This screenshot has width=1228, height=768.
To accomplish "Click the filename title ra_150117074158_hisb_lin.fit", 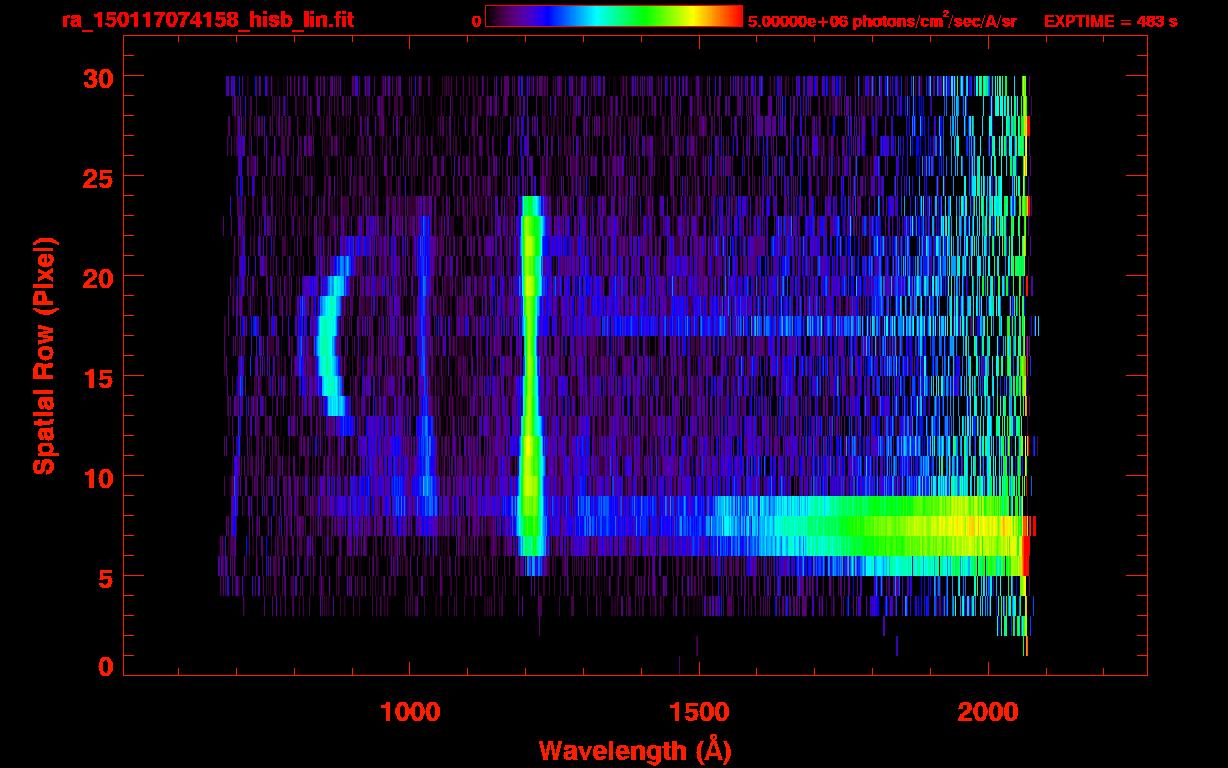I will (x=207, y=20).
